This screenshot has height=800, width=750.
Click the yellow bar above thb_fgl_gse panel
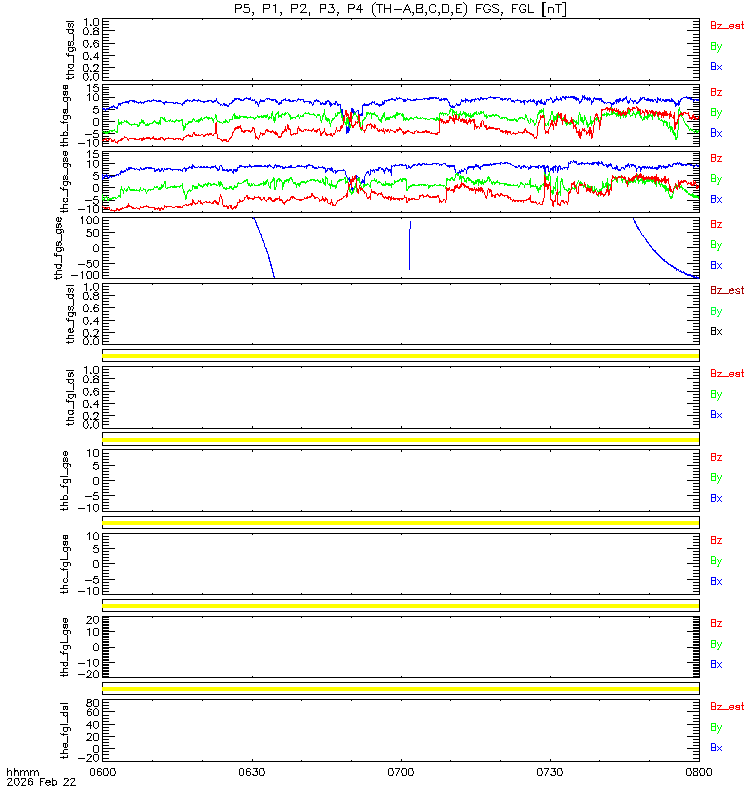[401, 439]
